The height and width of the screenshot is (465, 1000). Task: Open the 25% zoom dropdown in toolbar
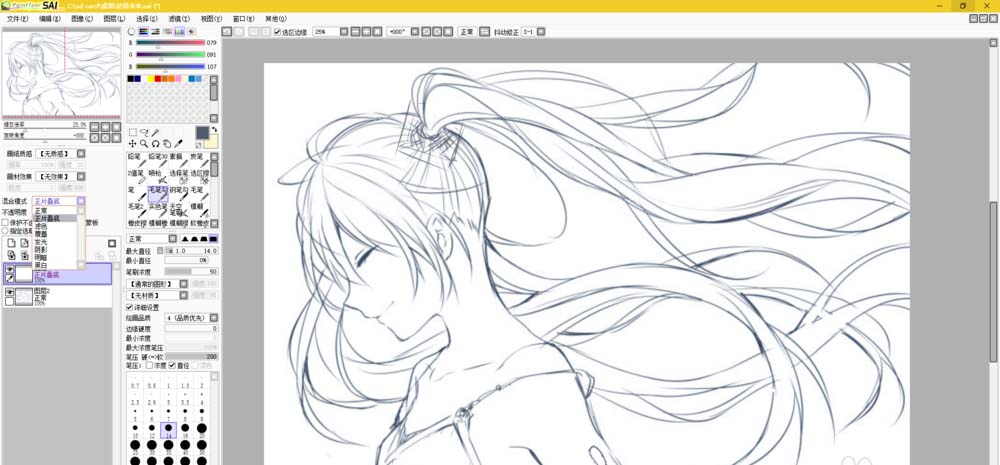[x=344, y=31]
